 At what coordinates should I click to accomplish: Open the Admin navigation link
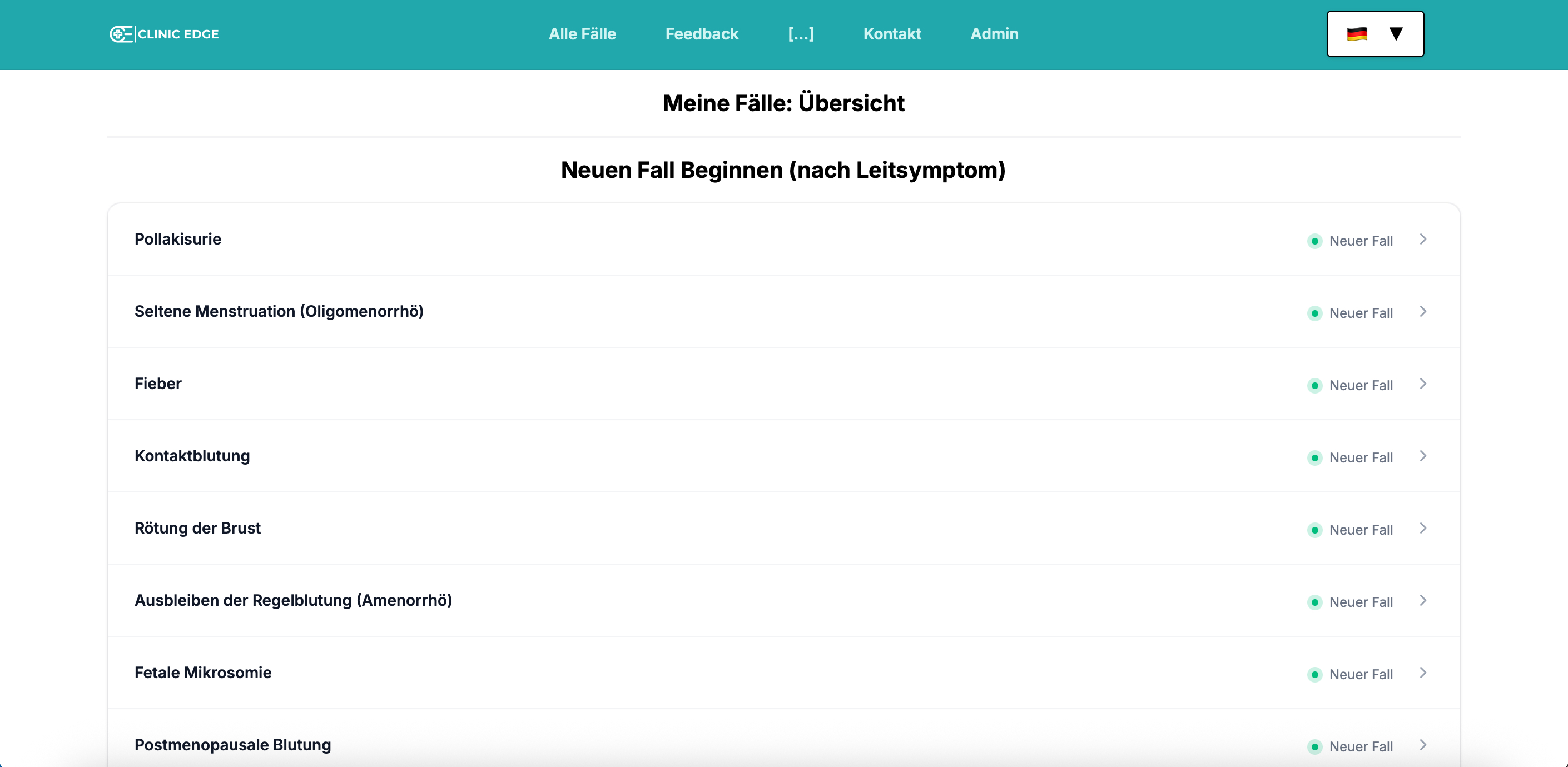tap(994, 34)
